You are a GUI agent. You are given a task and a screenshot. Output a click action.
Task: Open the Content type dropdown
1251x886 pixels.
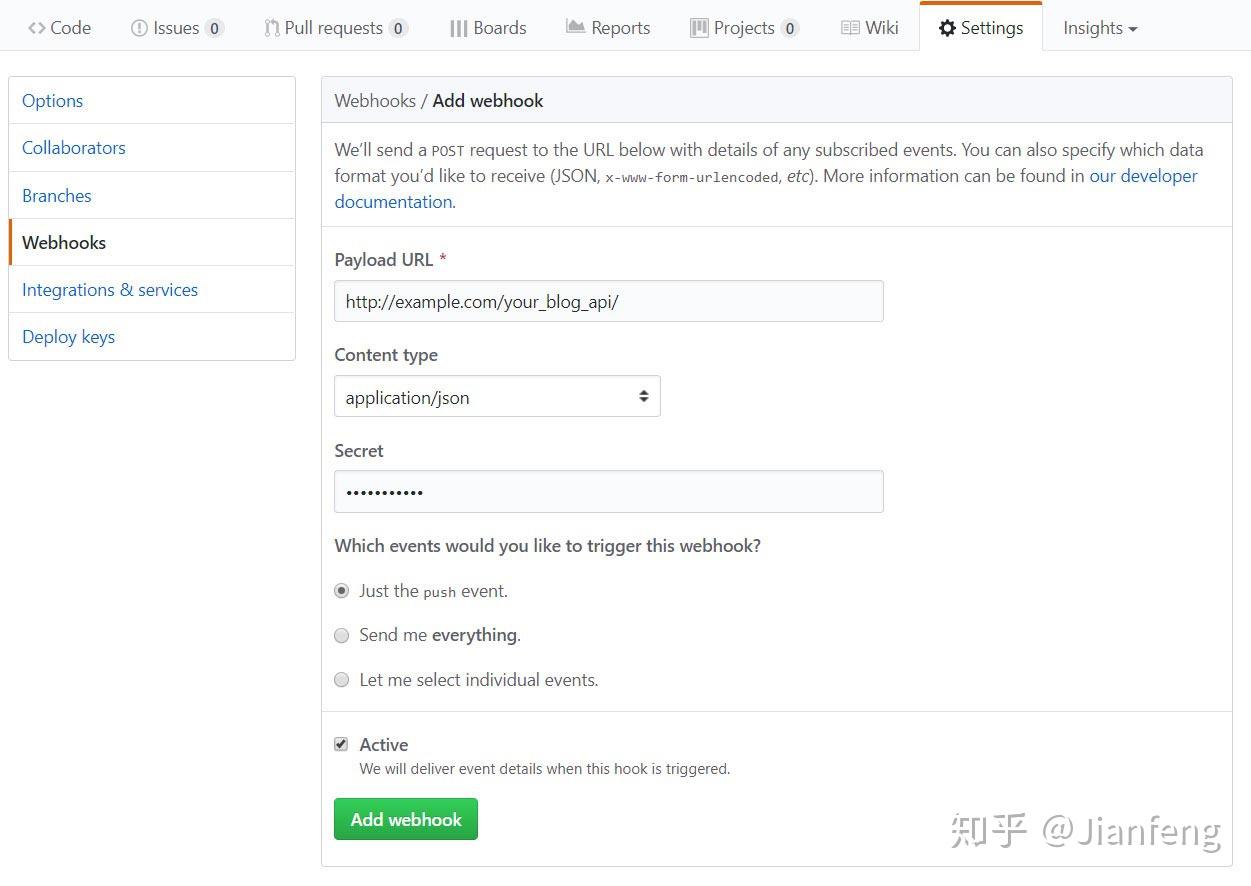(x=497, y=396)
